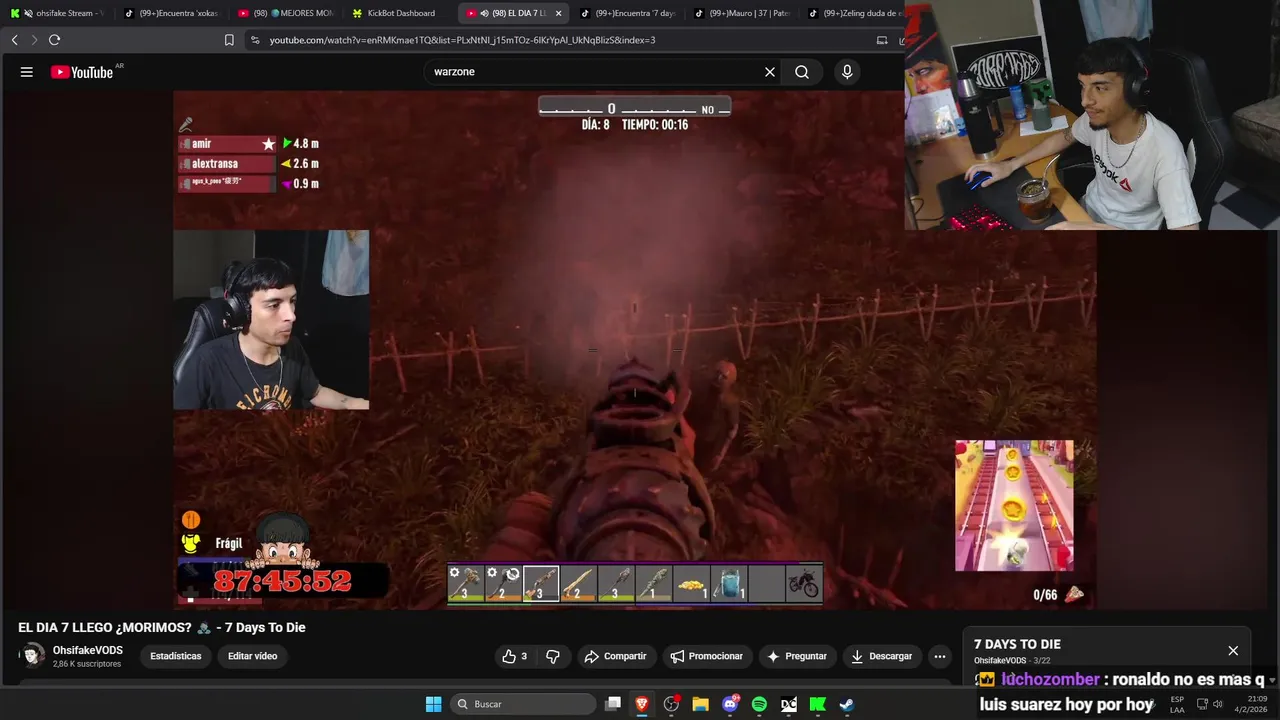
Task: Open the OhsifakeVODS channel name link
Action: tap(88, 650)
